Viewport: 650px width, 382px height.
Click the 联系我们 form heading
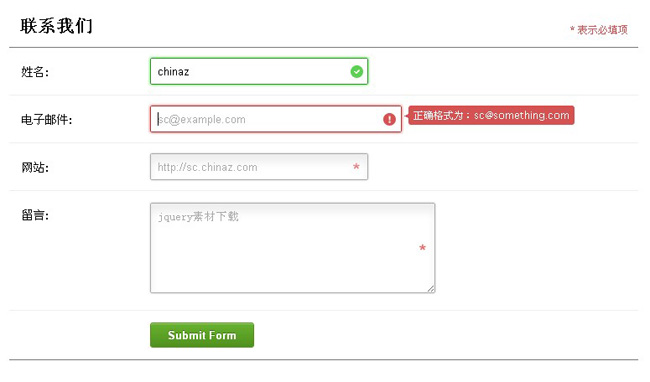pyautogui.click(x=56, y=26)
